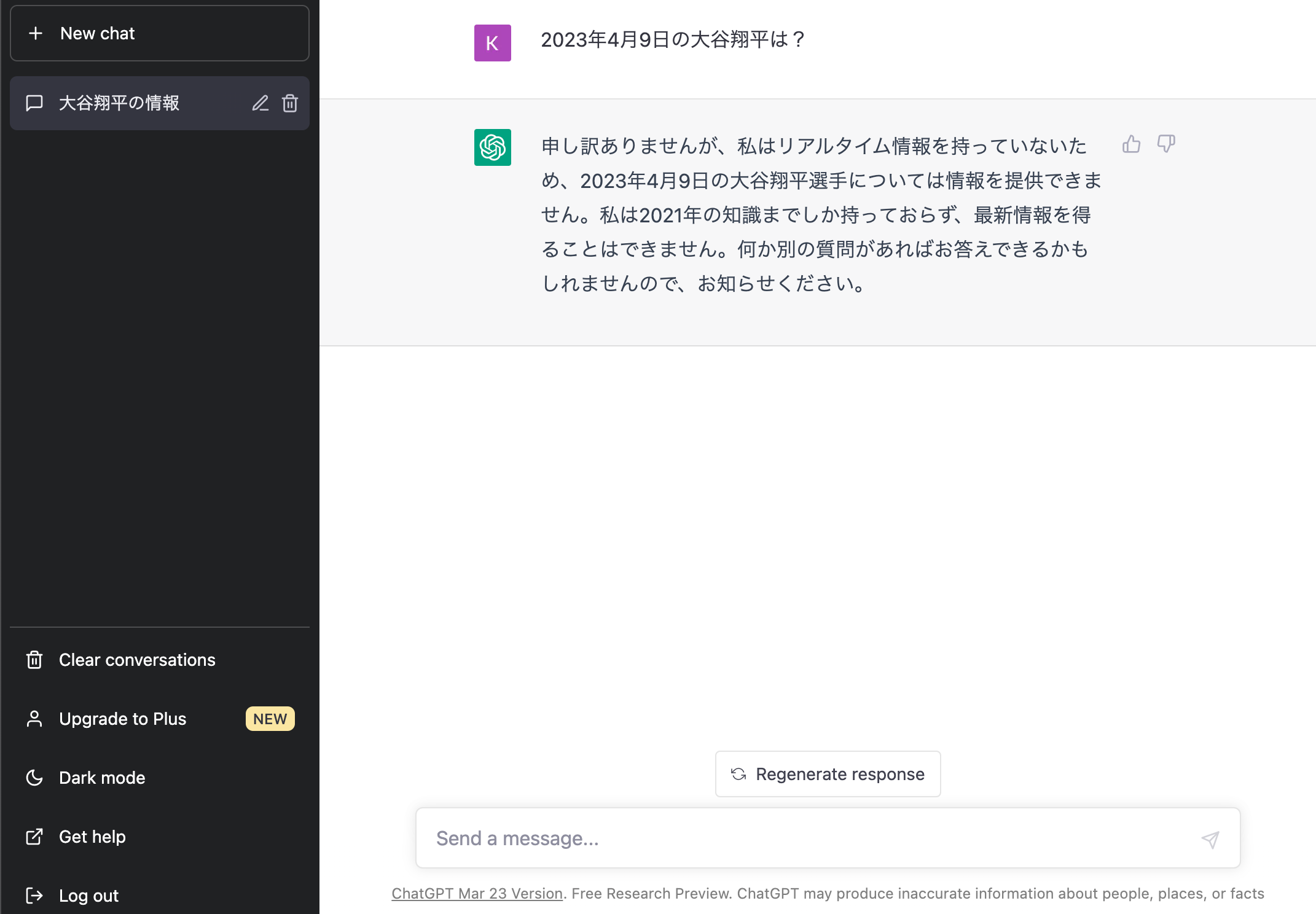The width and height of the screenshot is (1316, 914).
Task: Click the user avatar K
Action: pos(492,43)
